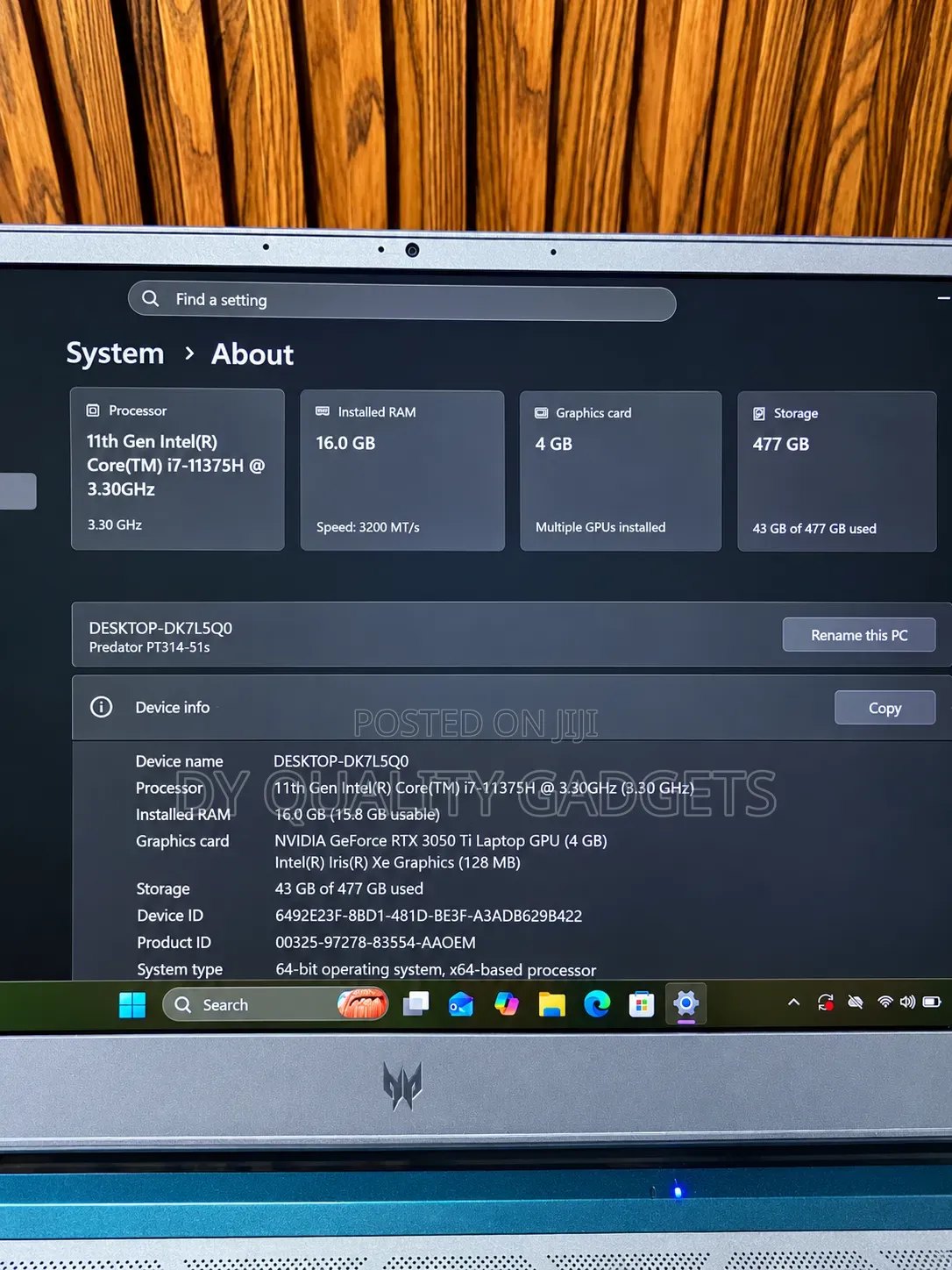Viewport: 952px width, 1270px height.
Task: Click the Installed RAM memory icon
Action: coord(323,411)
